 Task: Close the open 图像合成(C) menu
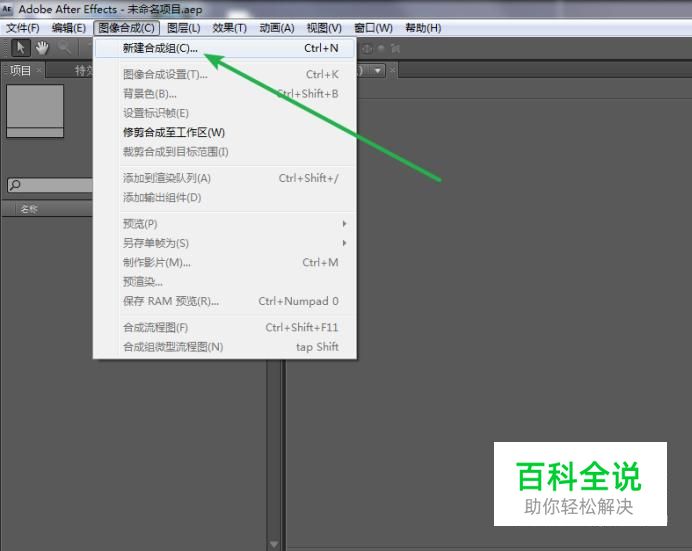click(x=126, y=28)
